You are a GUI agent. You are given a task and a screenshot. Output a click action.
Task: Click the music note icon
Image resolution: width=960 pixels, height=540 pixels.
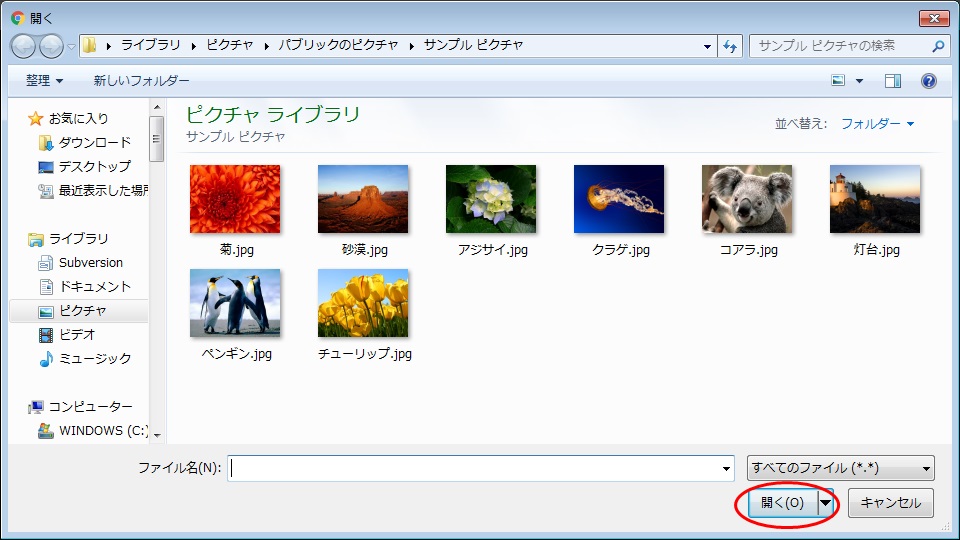46,359
